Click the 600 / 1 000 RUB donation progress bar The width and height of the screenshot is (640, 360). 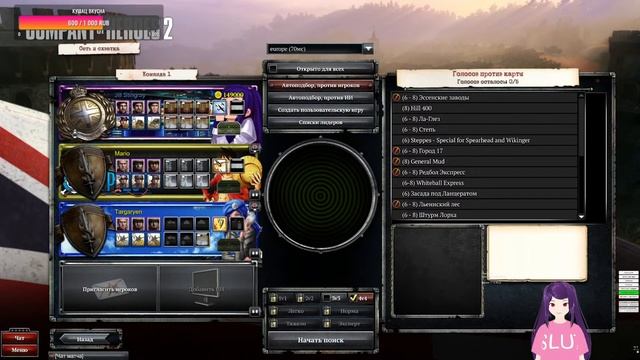[x=89, y=23]
